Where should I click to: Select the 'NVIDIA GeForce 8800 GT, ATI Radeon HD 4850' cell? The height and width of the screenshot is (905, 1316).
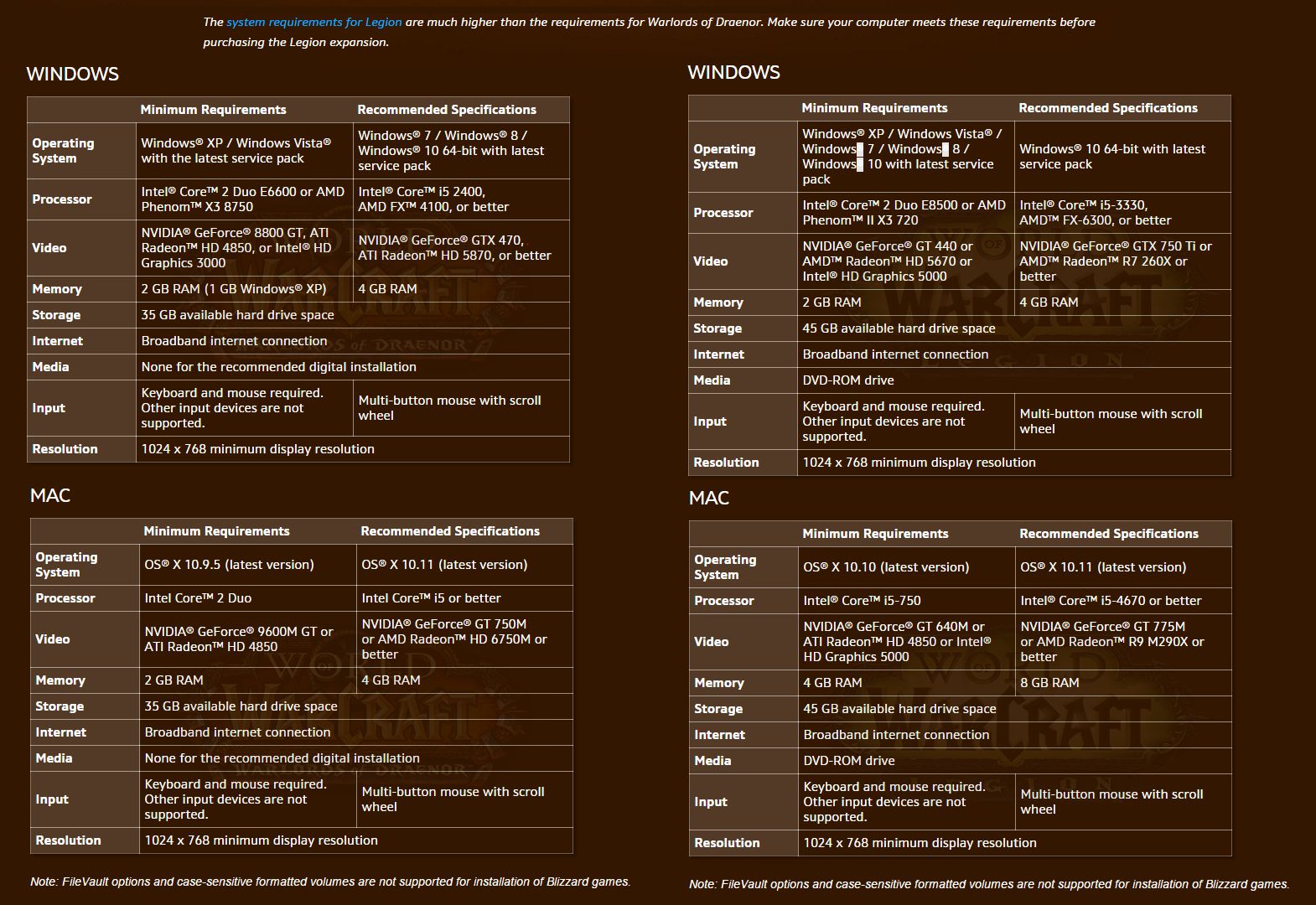click(x=245, y=248)
